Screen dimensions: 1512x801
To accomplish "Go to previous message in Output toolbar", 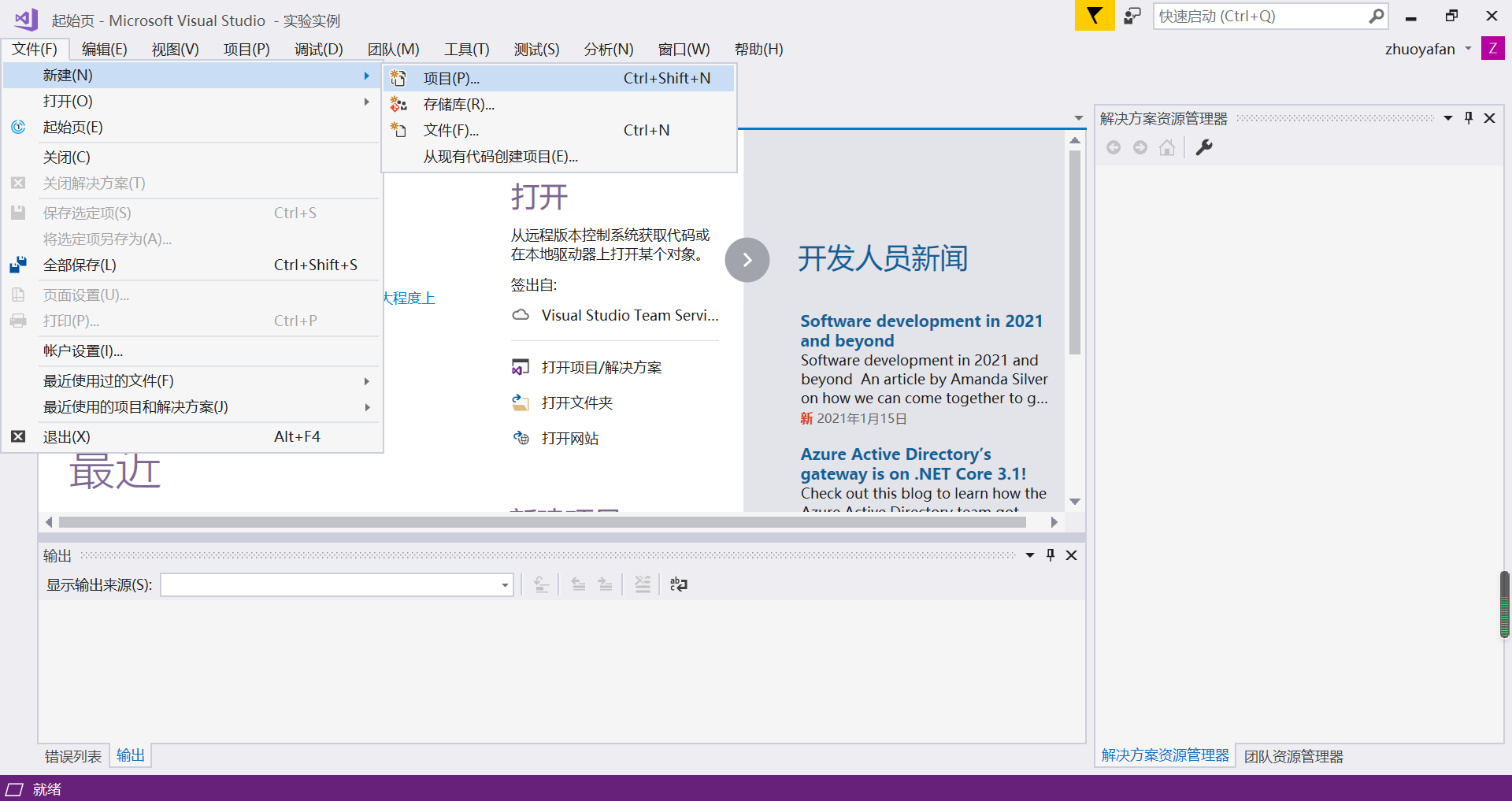I will coord(577,584).
